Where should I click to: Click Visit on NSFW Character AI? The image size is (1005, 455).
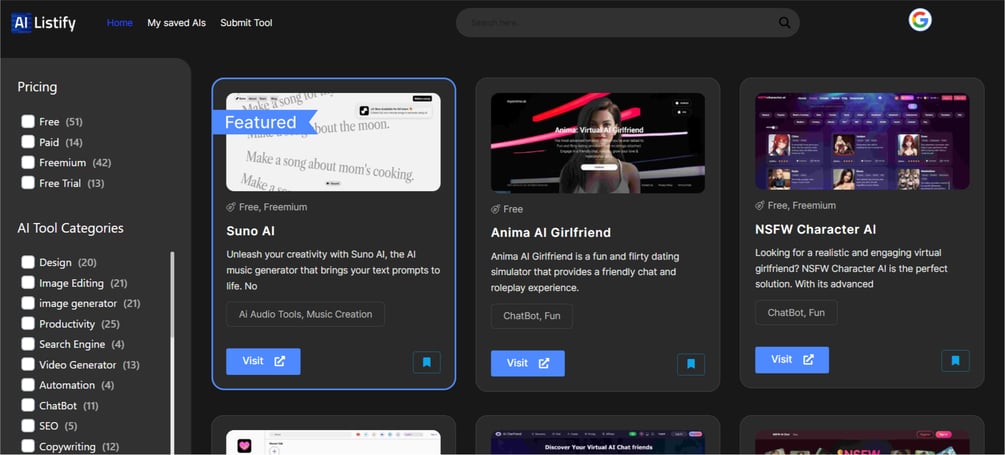(792, 360)
